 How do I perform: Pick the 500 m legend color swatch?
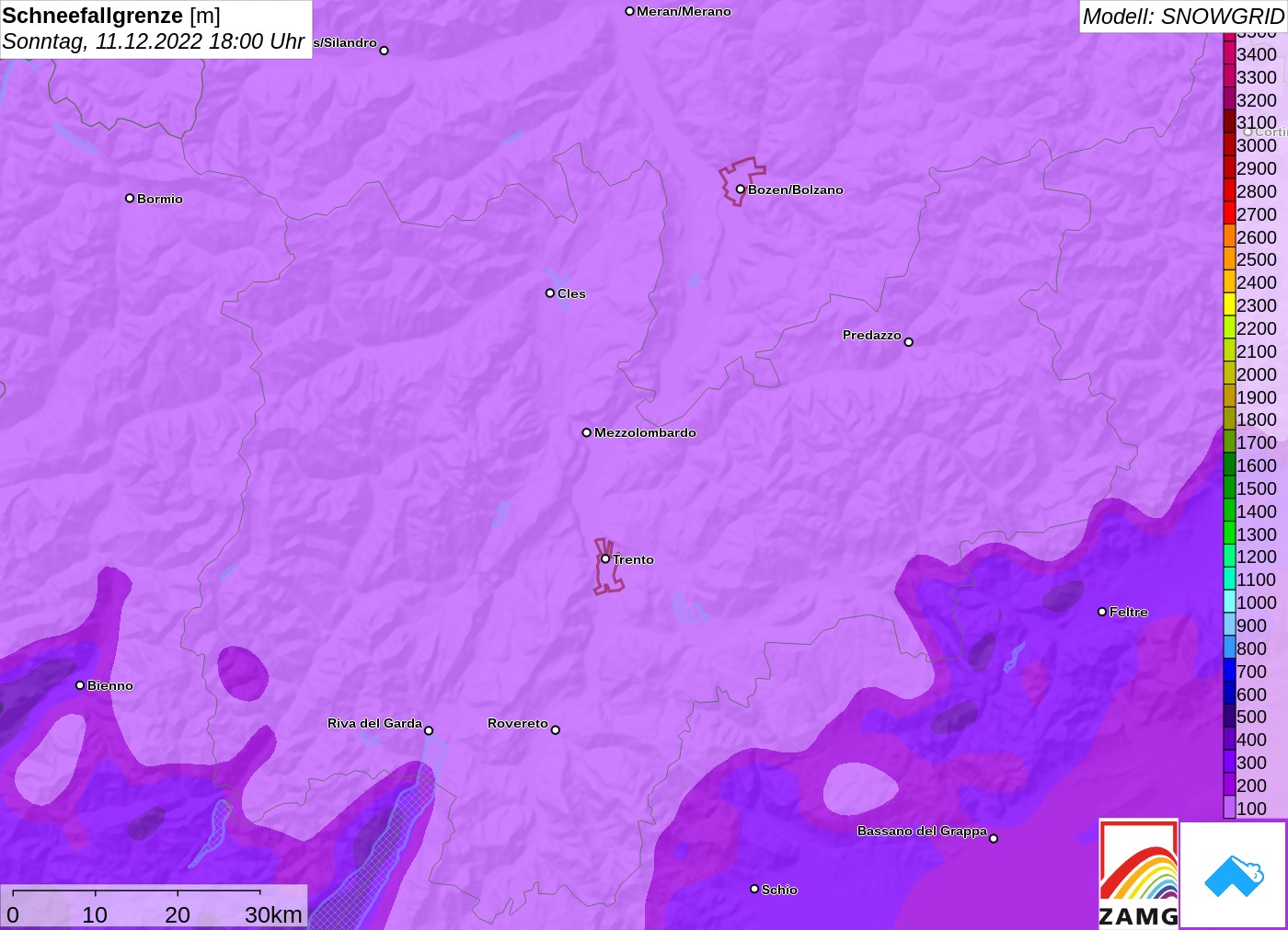(1229, 717)
